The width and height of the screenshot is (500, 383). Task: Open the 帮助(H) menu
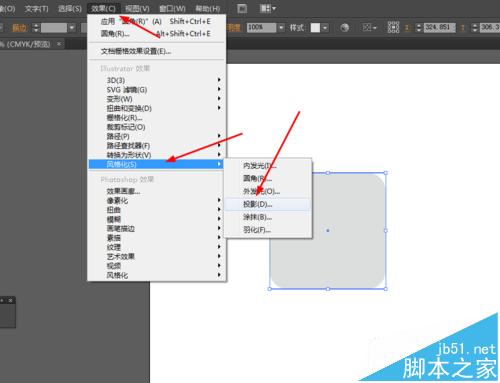[x=207, y=8]
